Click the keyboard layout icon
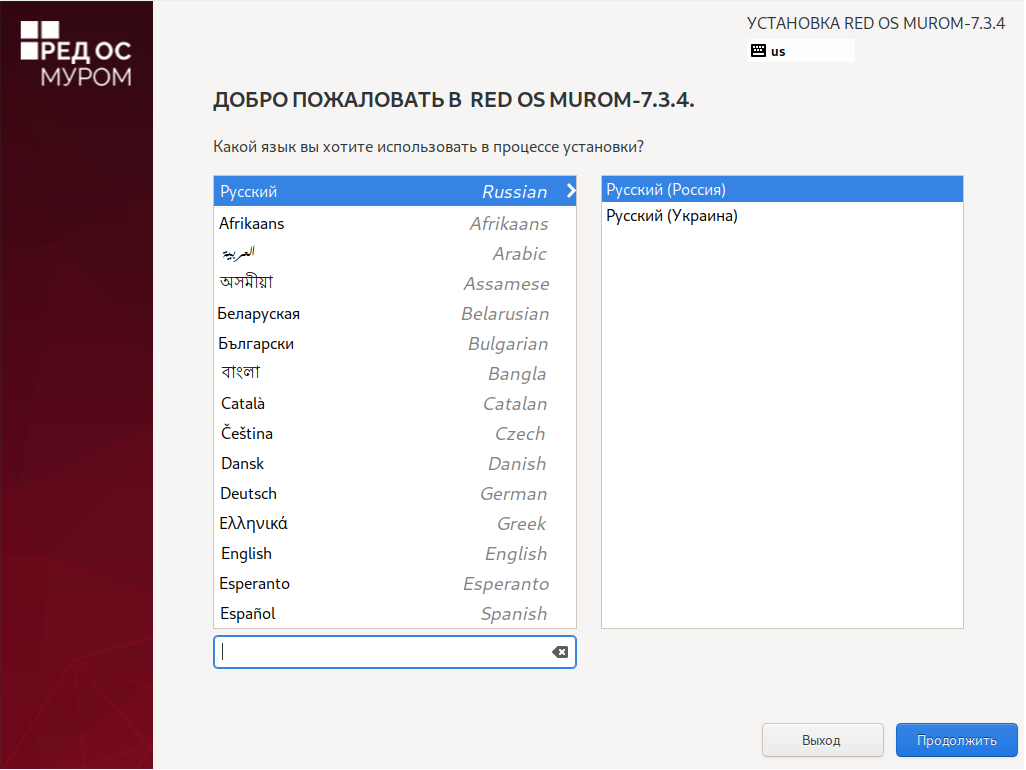The width and height of the screenshot is (1026, 770). tap(758, 51)
